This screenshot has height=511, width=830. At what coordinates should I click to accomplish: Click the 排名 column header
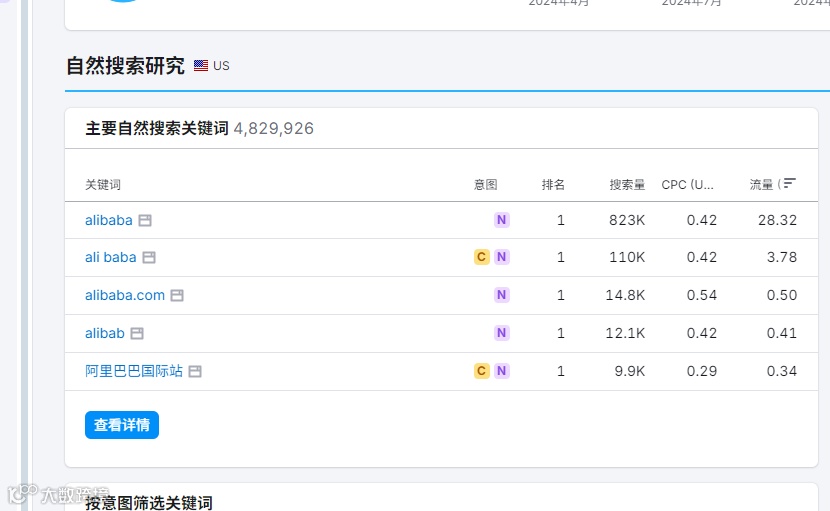click(x=553, y=185)
